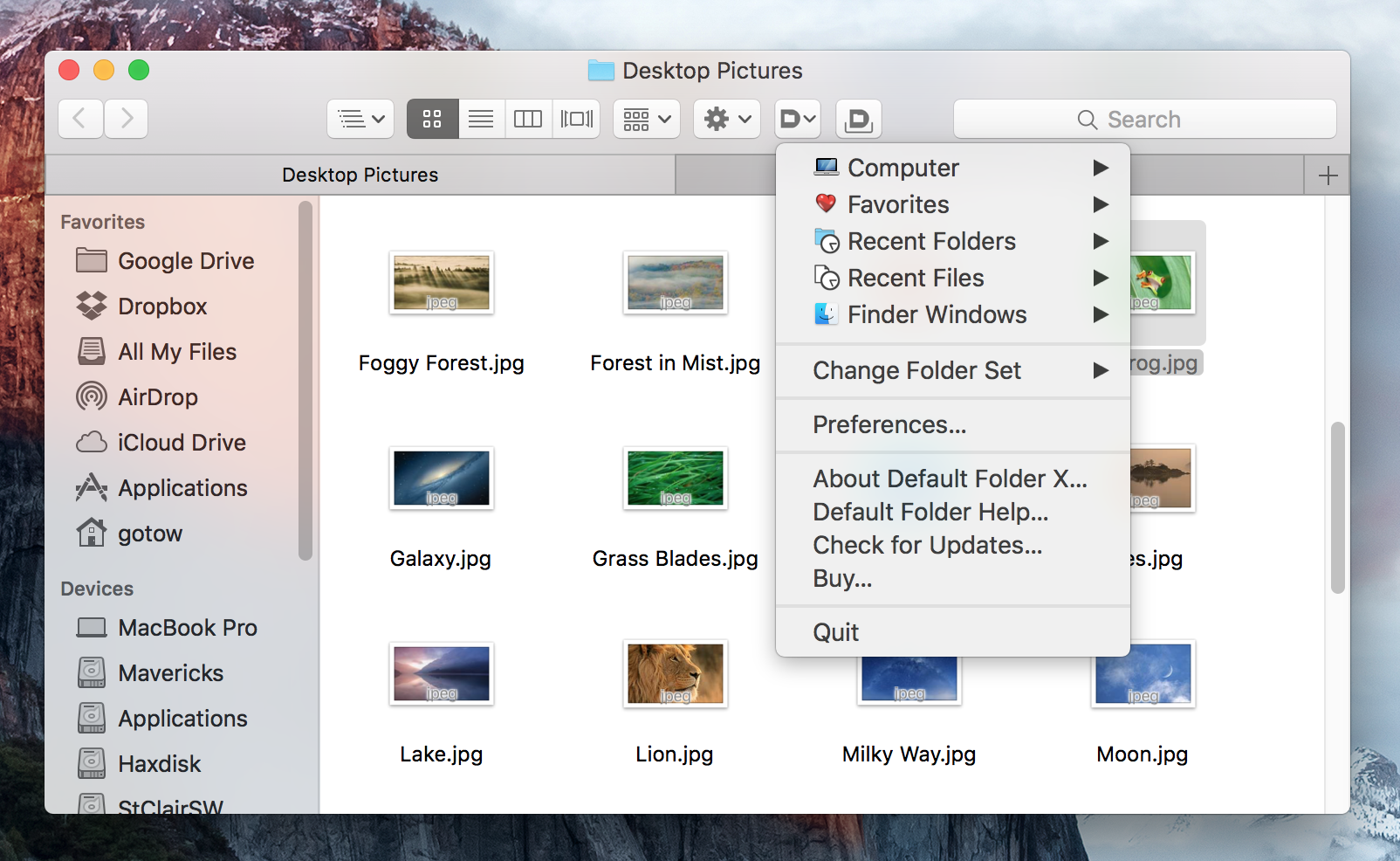This screenshot has height=861, width=1400.
Task: Click the Default Folder X dropdown button
Action: [x=797, y=119]
